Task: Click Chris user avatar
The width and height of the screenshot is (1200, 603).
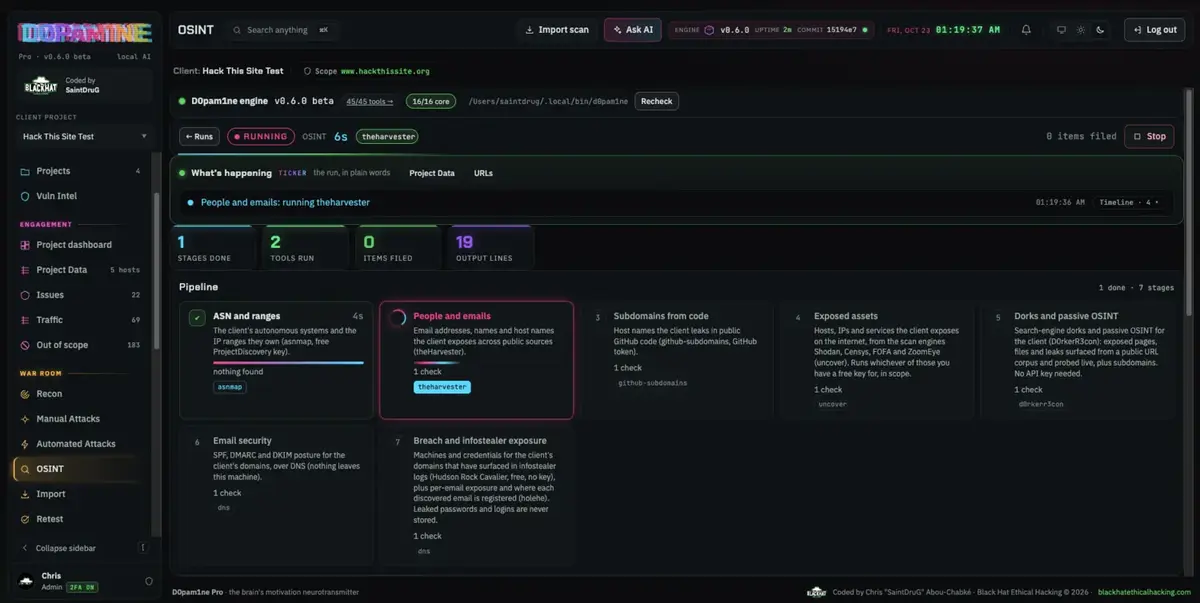Action: tap(26, 581)
